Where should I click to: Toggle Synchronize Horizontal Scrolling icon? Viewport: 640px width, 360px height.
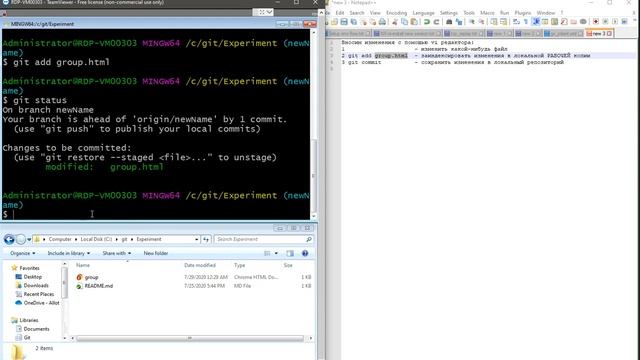tap(503, 22)
